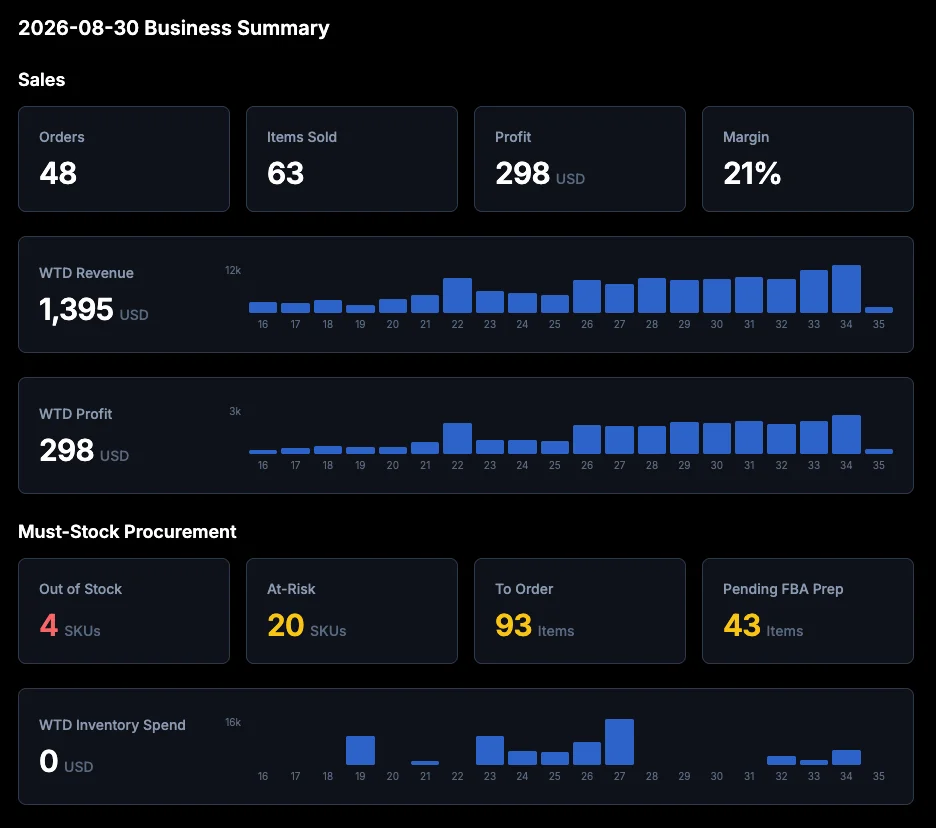Image resolution: width=936 pixels, height=828 pixels.
Task: Open the top-row Profit card showing 298 USD
Action: (x=580, y=159)
